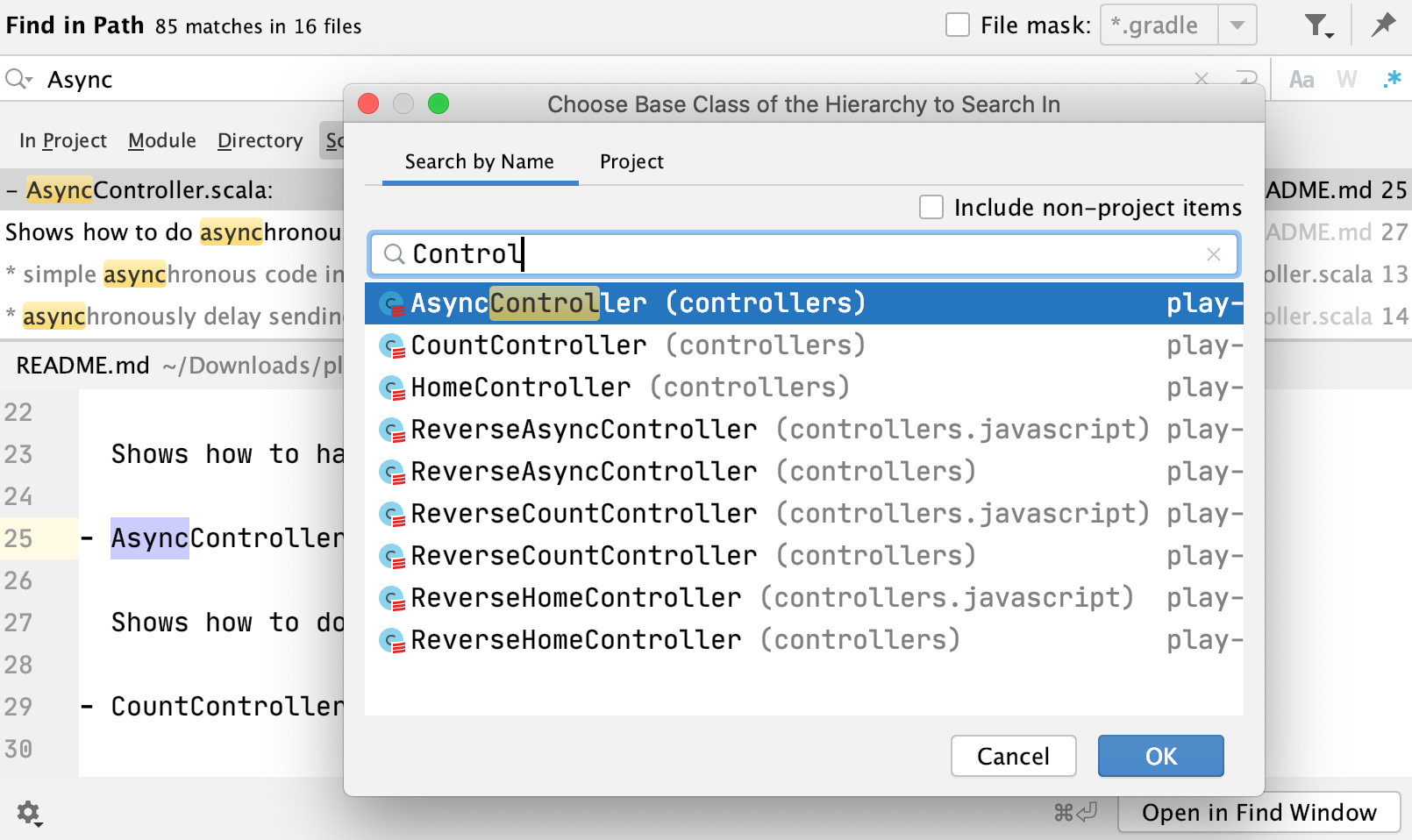The height and width of the screenshot is (840, 1412).
Task: Enable the File mask checkbox
Action: click(x=958, y=25)
